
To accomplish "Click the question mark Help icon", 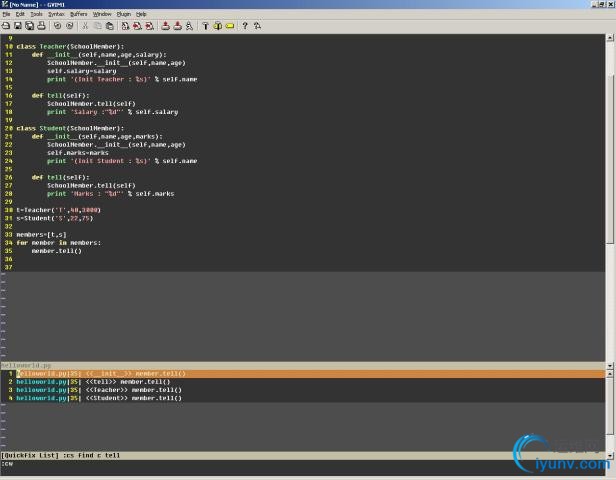I will (244, 25).
